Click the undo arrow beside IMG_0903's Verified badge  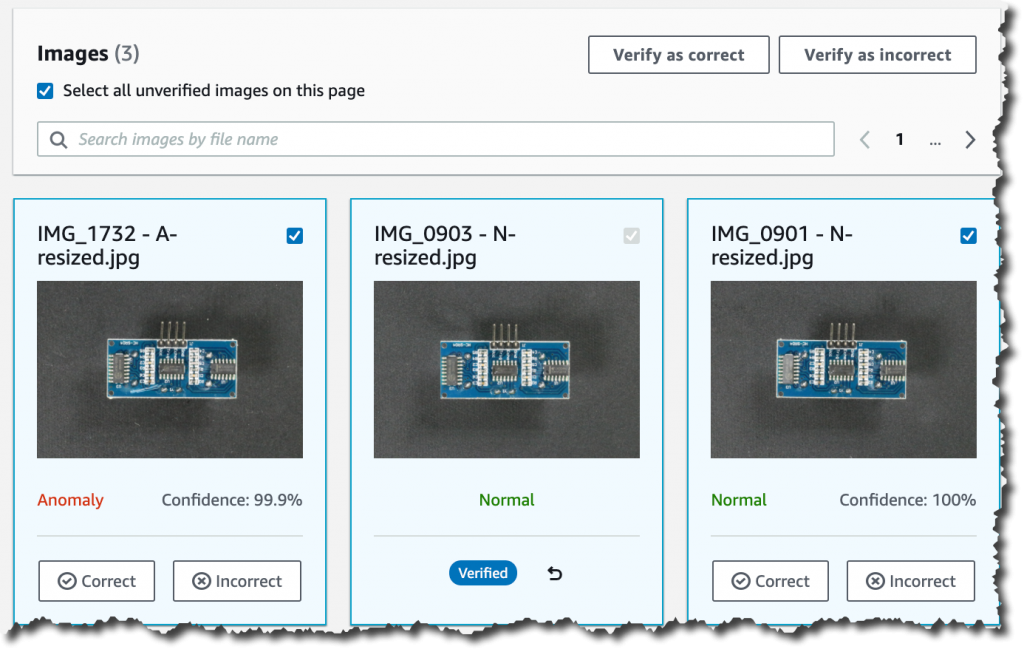(x=555, y=573)
